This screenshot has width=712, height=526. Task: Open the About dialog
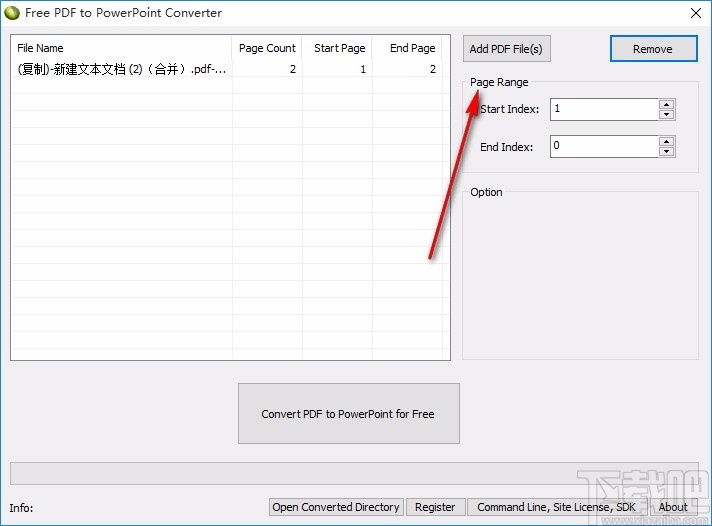[673, 507]
